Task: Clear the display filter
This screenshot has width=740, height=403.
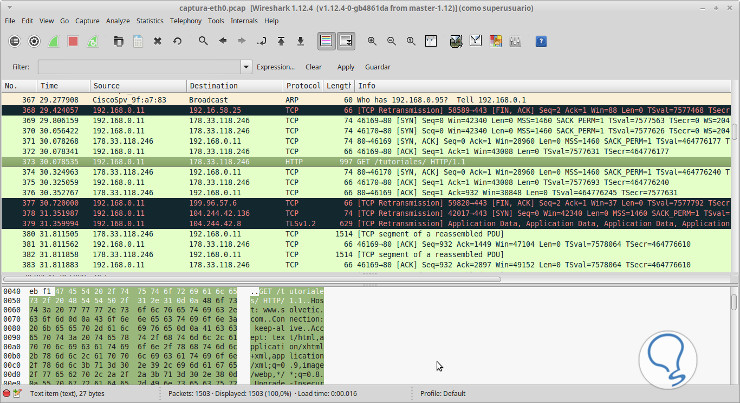Action: coord(313,67)
